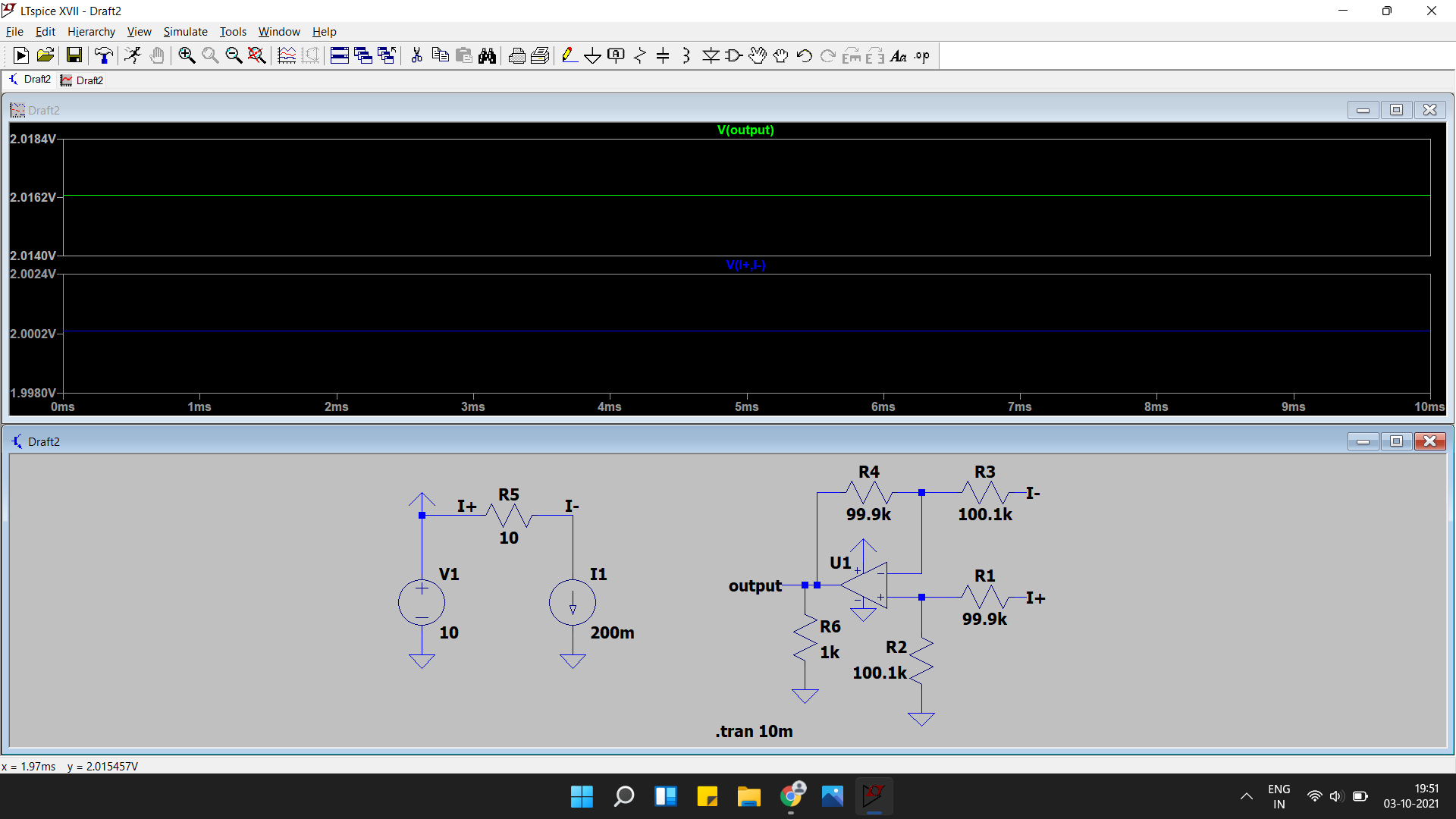Screen dimensions: 1456x819
Task: Select the Drag hand tool
Action: [x=781, y=55]
